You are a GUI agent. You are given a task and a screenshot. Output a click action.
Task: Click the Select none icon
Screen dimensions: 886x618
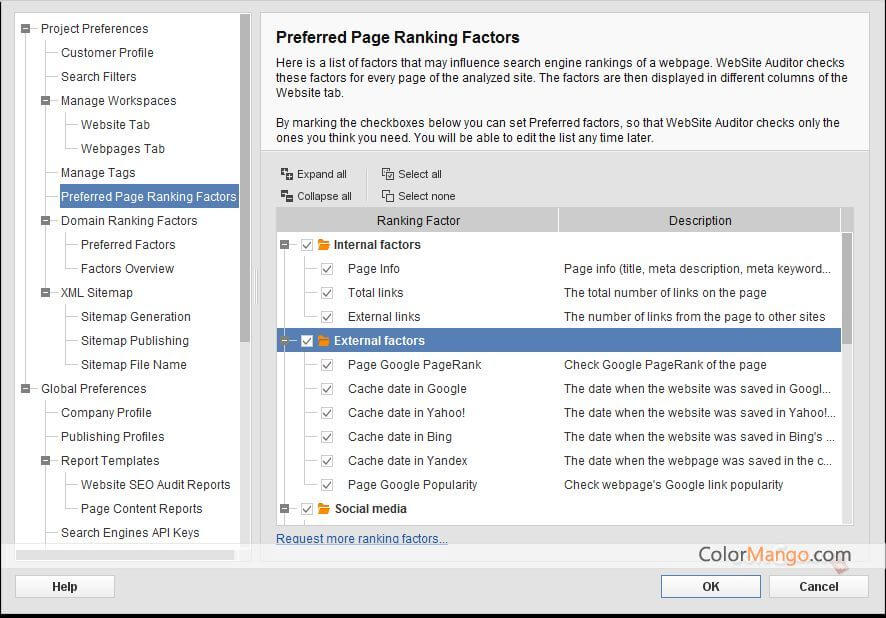(388, 196)
